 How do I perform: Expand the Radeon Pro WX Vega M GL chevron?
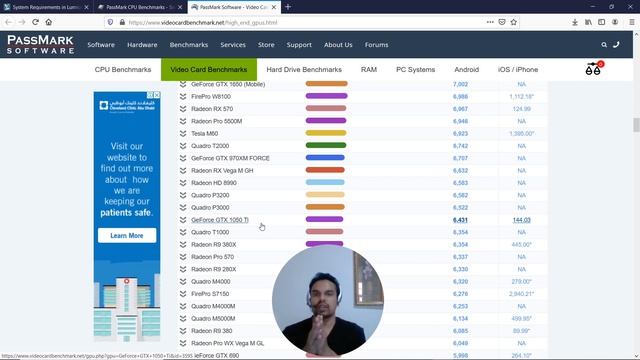(x=183, y=343)
